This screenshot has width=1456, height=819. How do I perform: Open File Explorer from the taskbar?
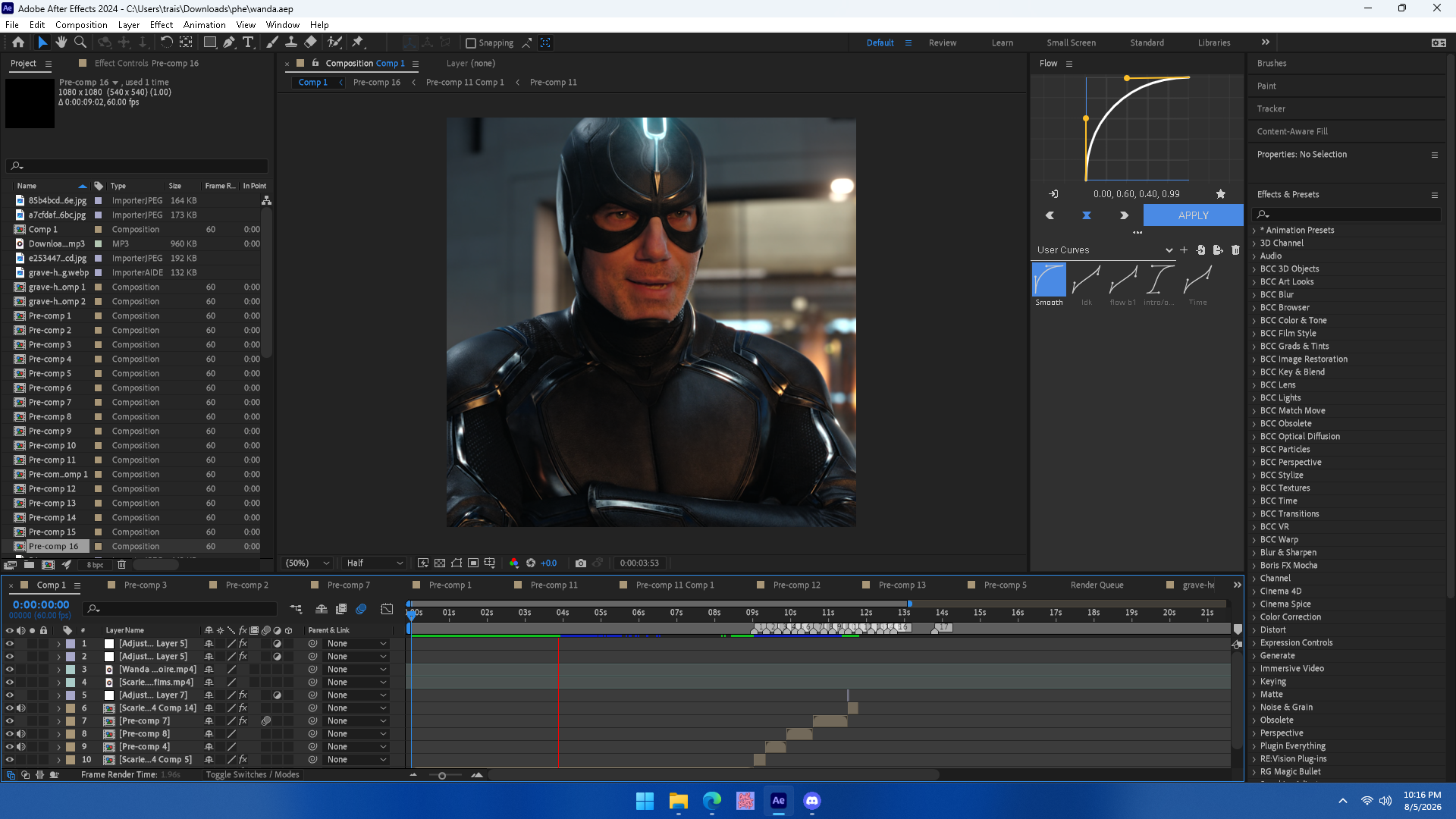[x=679, y=801]
